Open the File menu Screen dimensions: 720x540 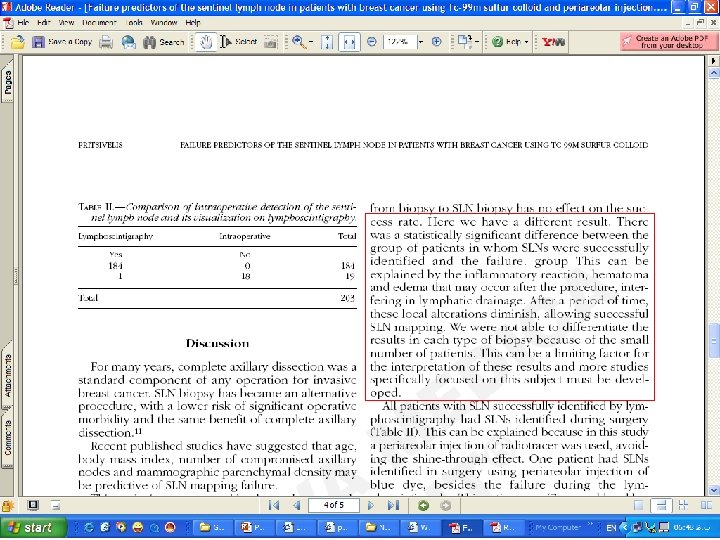[23, 22]
